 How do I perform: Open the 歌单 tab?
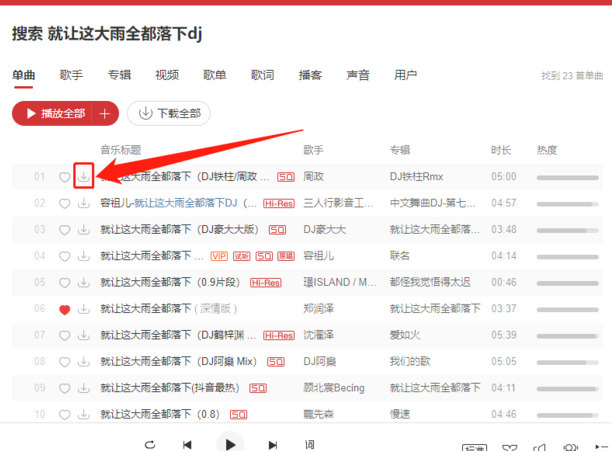point(215,75)
